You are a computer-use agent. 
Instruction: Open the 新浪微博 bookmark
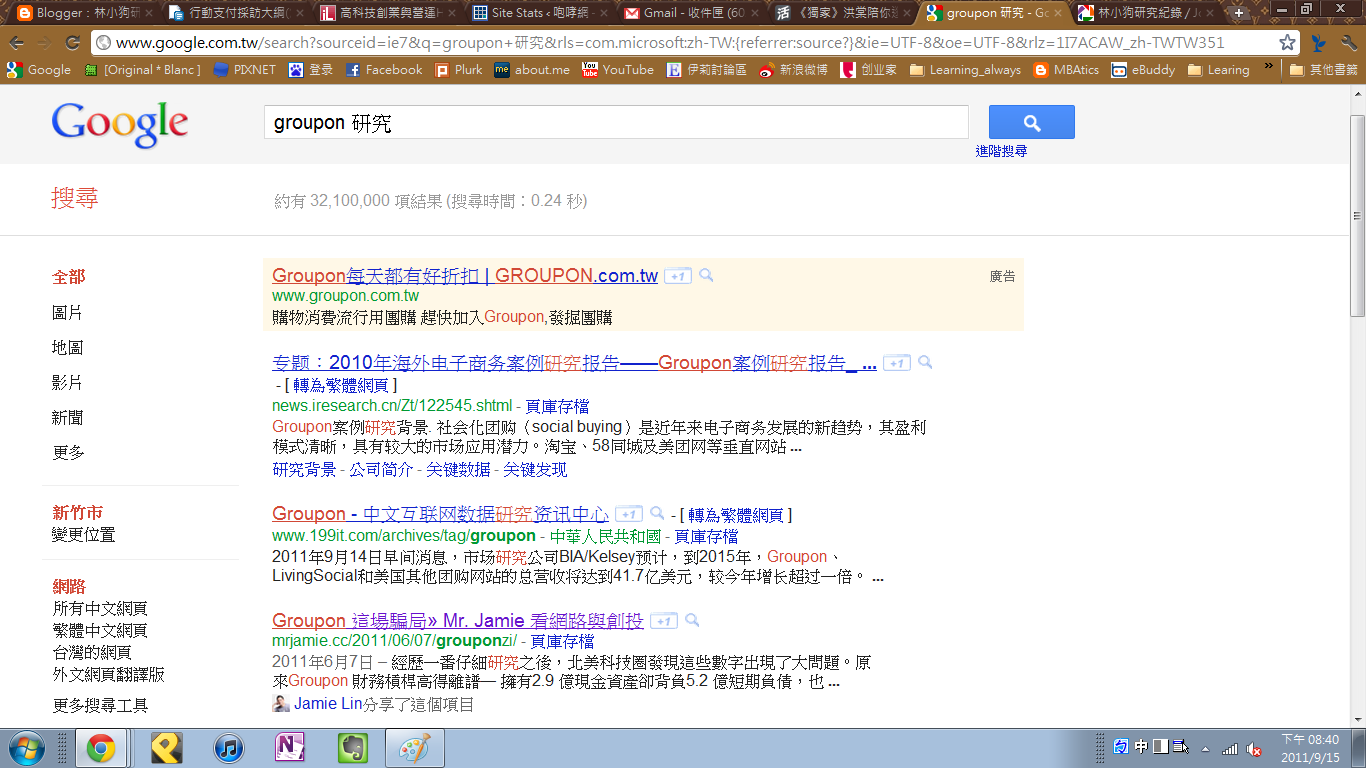pos(793,70)
